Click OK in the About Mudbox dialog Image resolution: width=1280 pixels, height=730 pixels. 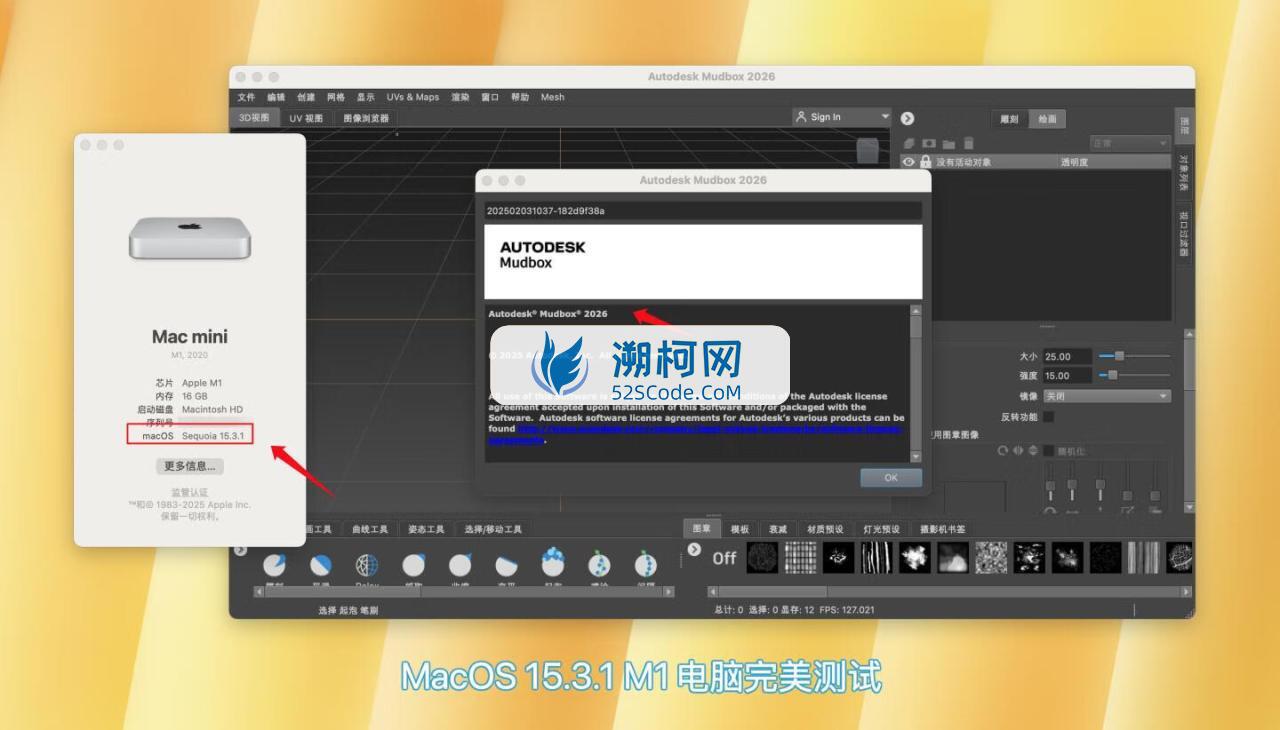tap(891, 478)
